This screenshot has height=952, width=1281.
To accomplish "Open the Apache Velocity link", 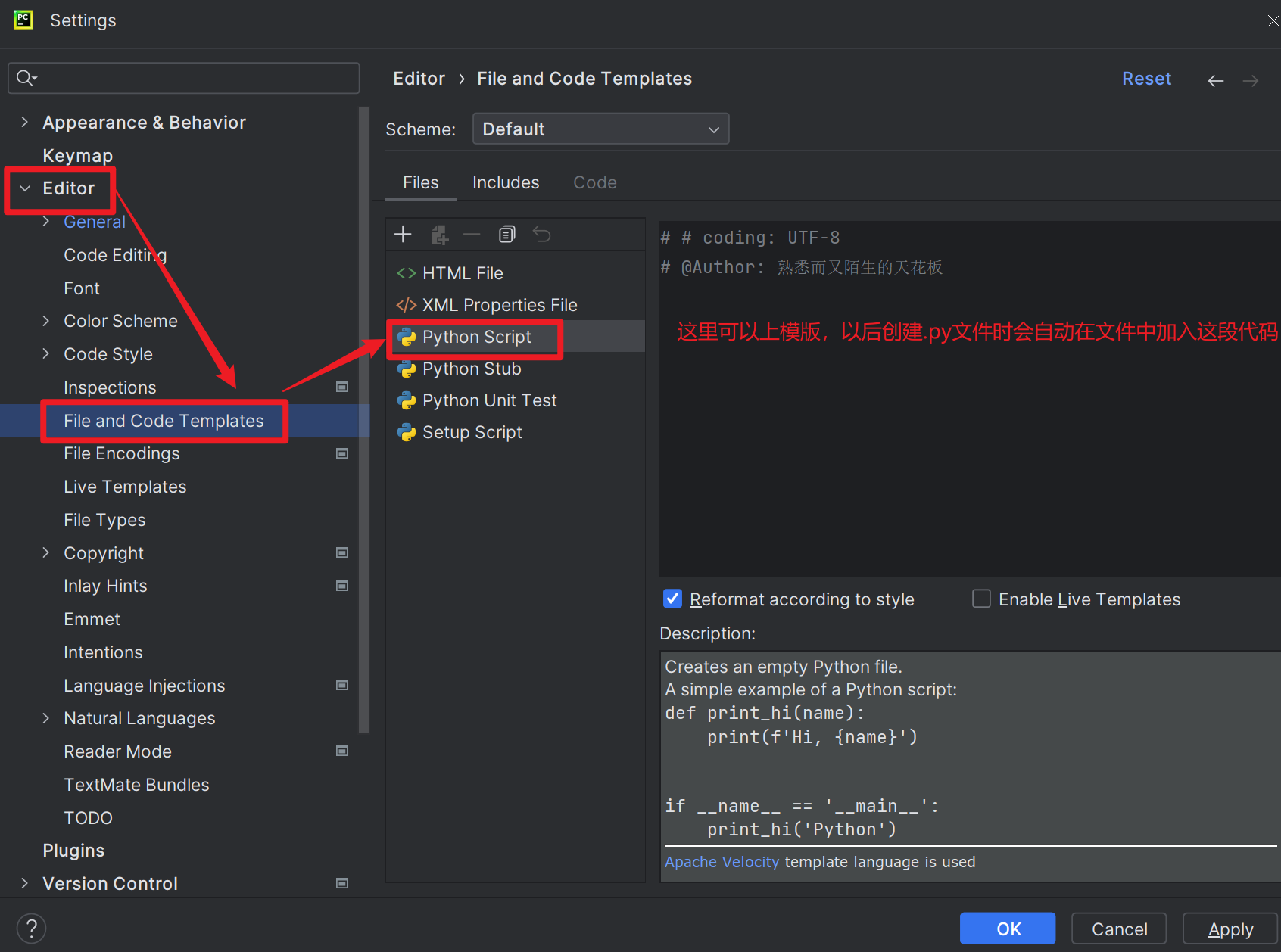I will pyautogui.click(x=722, y=862).
